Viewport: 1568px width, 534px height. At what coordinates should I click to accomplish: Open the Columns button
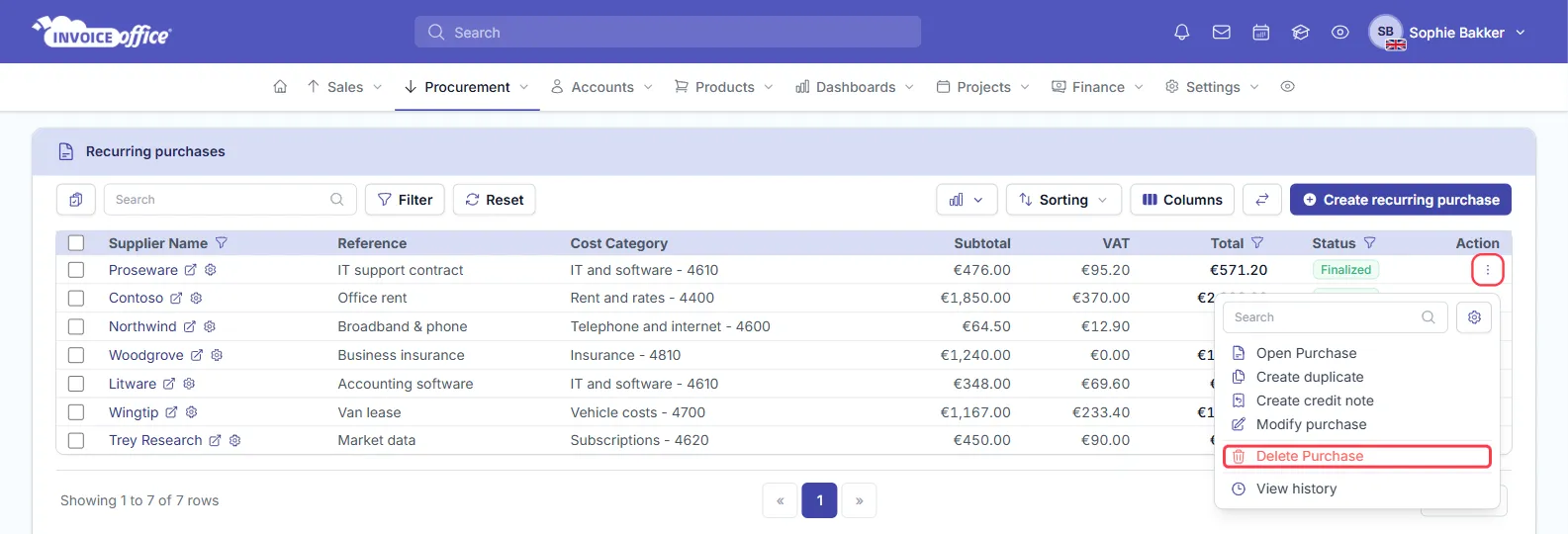coord(1182,200)
